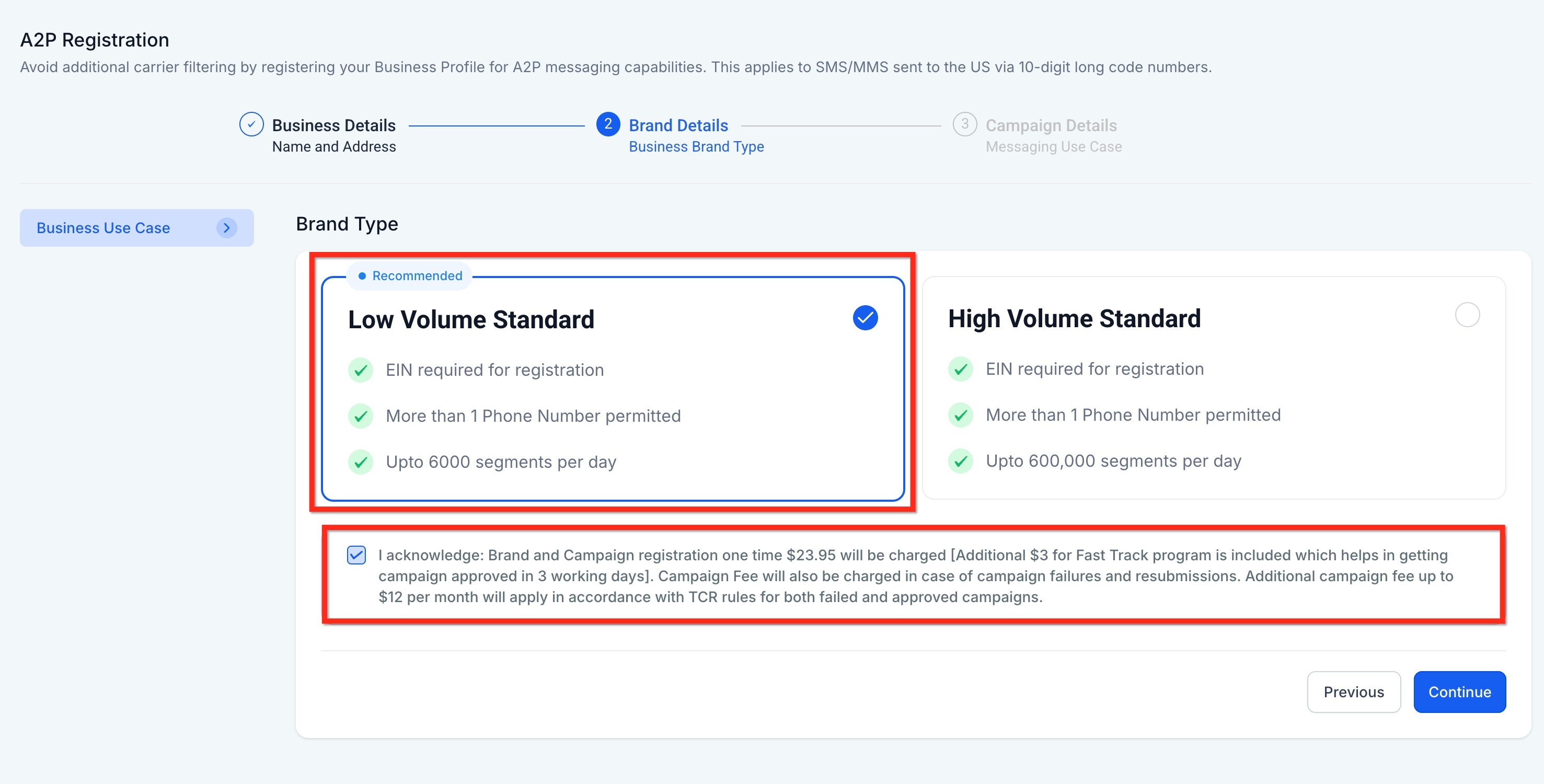Viewport: 1544px width, 784px height.
Task: Click the blue dot in Recommended badge
Action: pyautogui.click(x=362, y=276)
